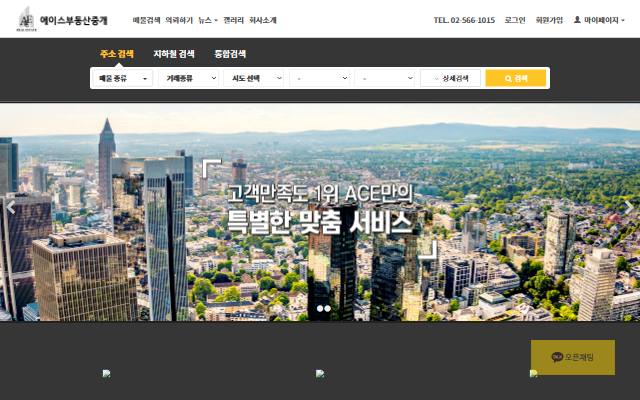640x400 pixels.
Task: Click the middle broken image below the banner
Action: [x=320, y=373]
